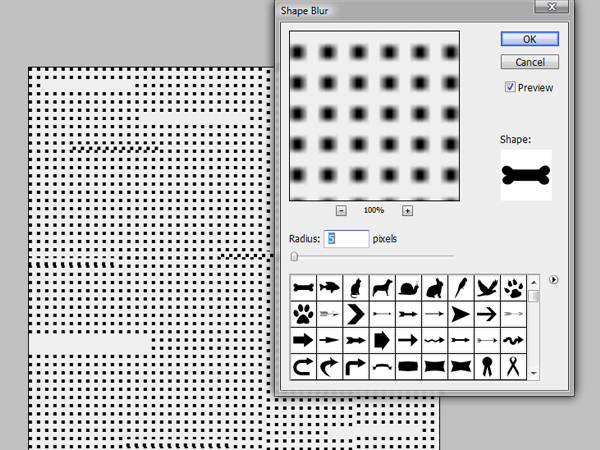Image resolution: width=600 pixels, height=450 pixels.
Task: Choose the thin wavy arrow shape
Action: pos(435,340)
